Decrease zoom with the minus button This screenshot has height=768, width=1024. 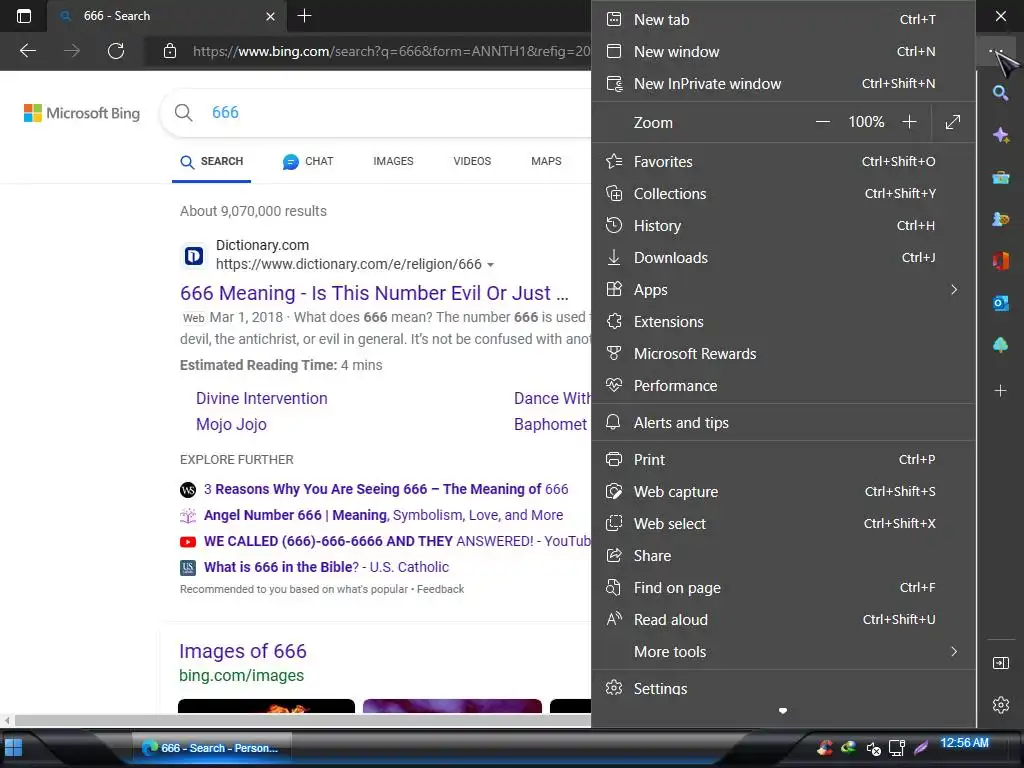pyautogui.click(x=822, y=122)
